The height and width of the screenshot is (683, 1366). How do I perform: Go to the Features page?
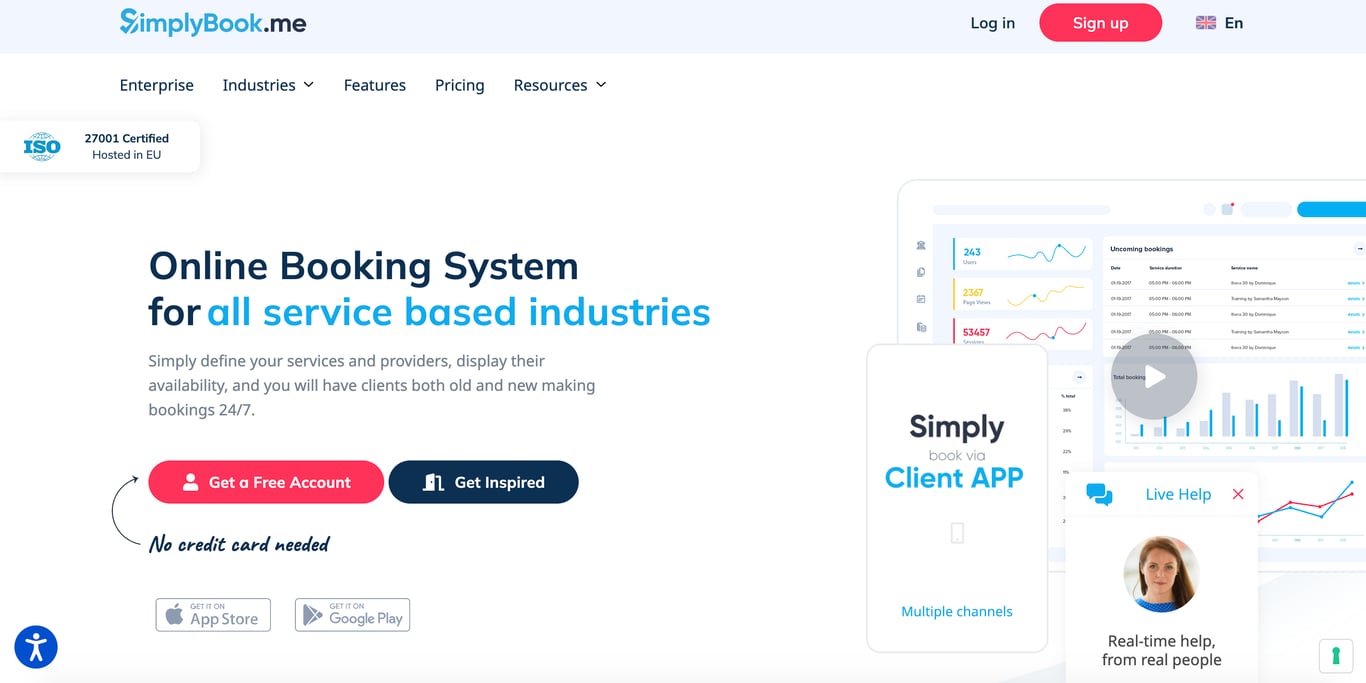coord(375,85)
